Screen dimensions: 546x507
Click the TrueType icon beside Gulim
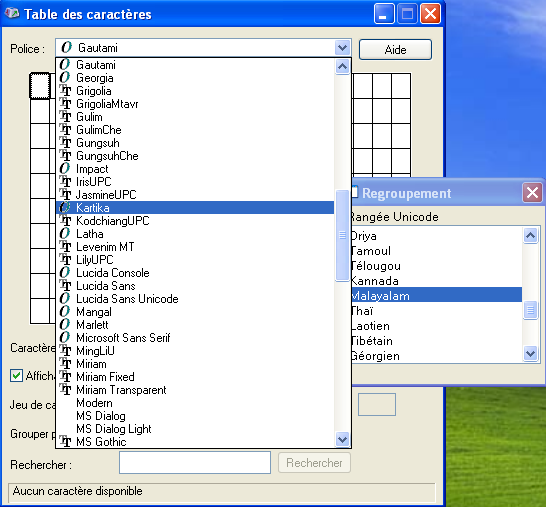tap(65, 117)
